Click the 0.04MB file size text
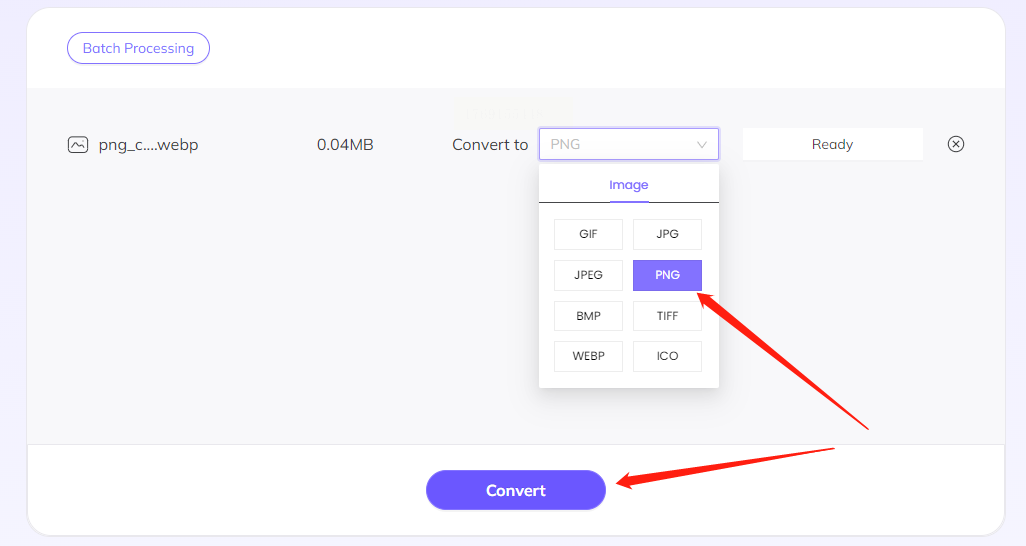1026x546 pixels. click(345, 145)
